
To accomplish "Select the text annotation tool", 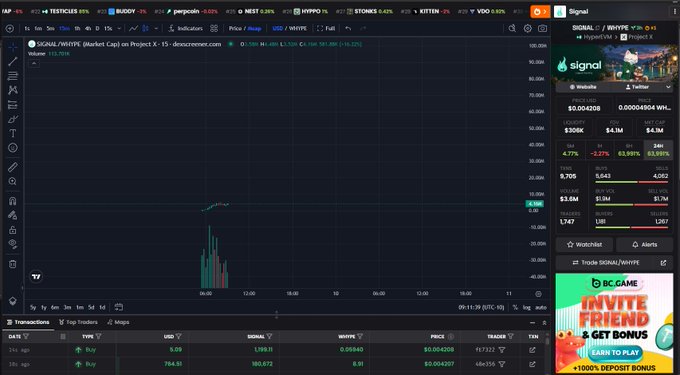I will point(13,133).
